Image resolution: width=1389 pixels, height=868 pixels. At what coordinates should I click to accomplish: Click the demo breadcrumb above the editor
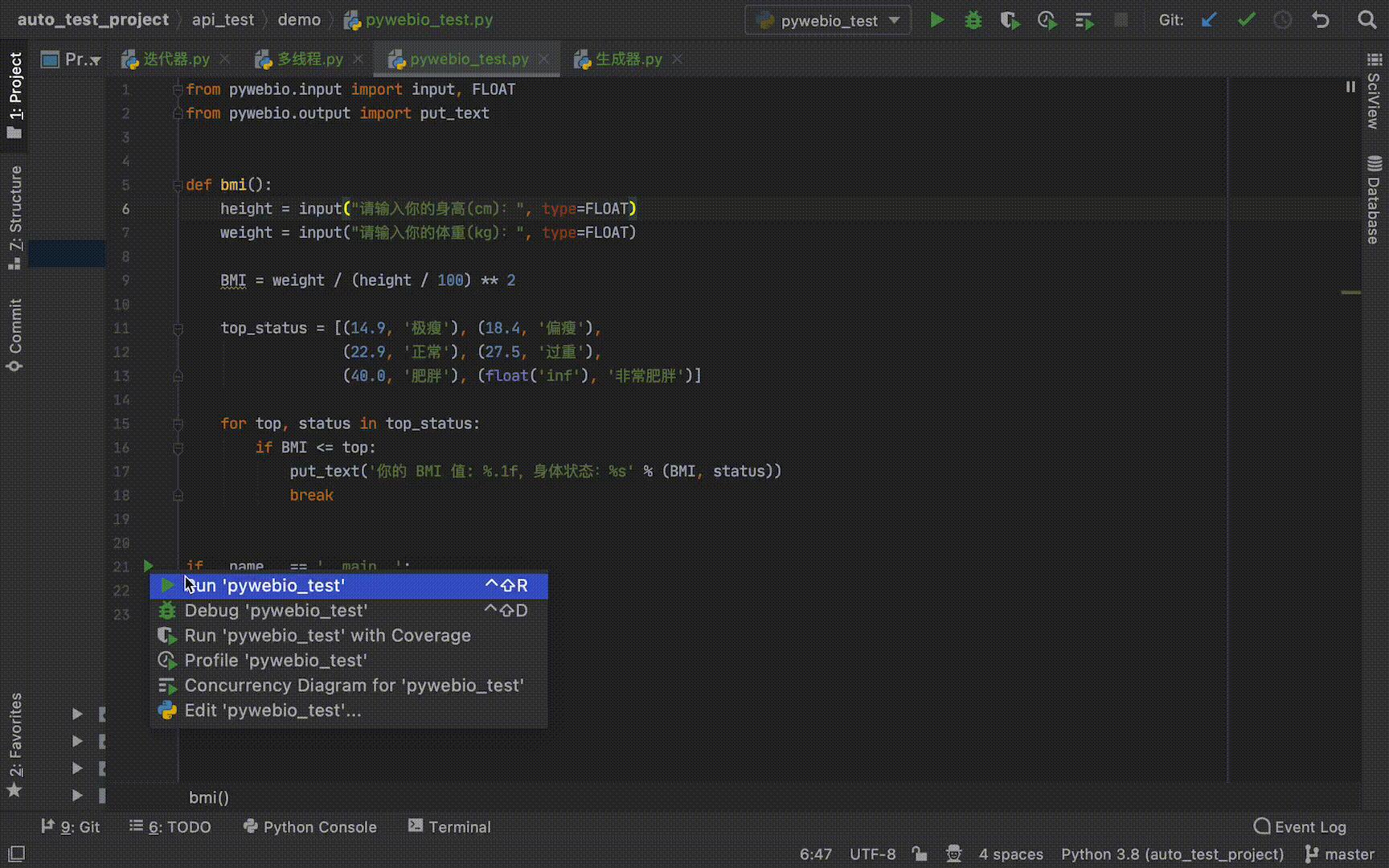click(299, 19)
